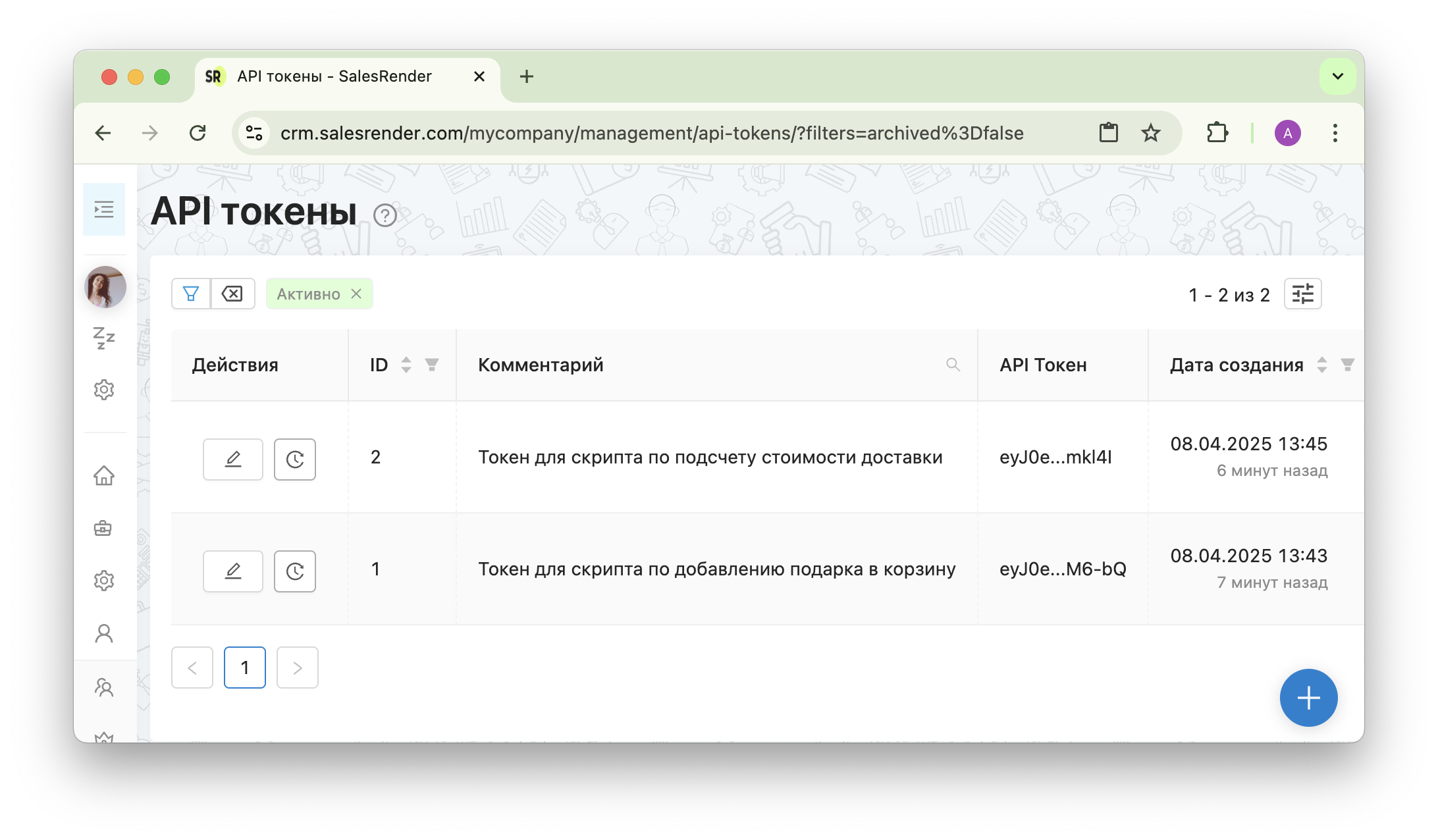
Task: Click token value eyJ0e...mkl4I
Action: point(1055,457)
